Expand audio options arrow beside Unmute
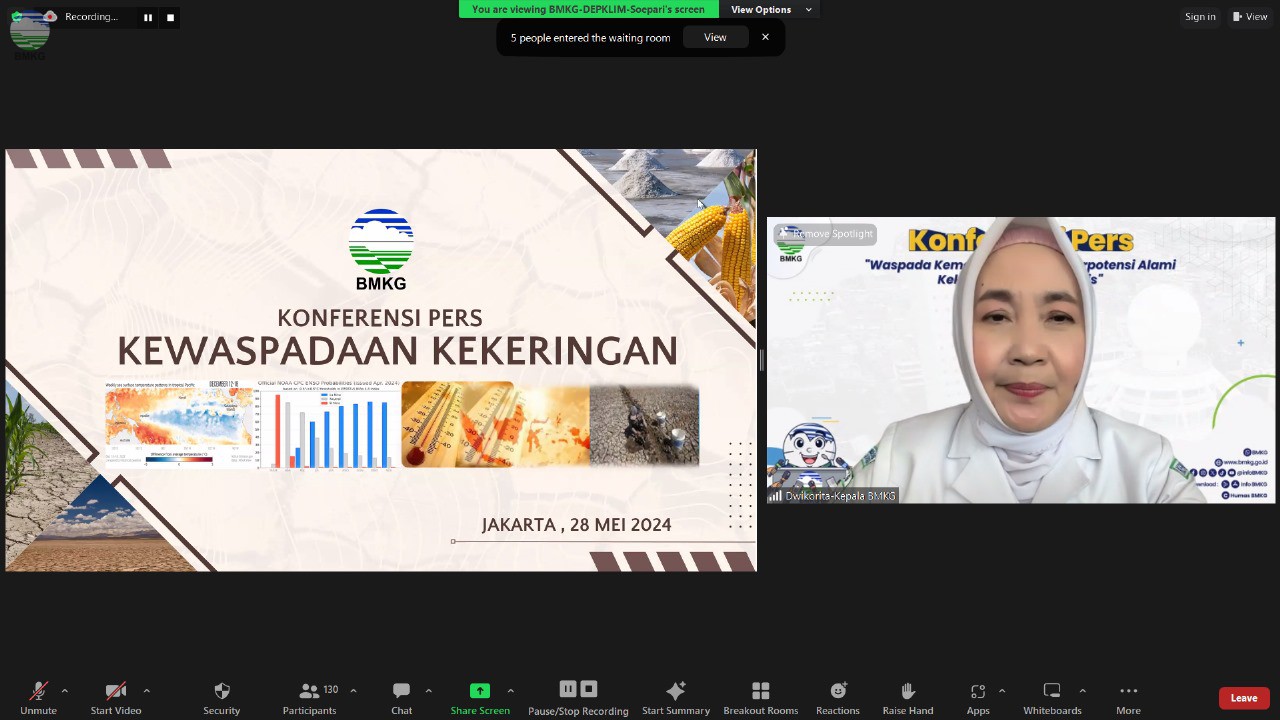Image resolution: width=1280 pixels, height=720 pixels. (x=65, y=691)
